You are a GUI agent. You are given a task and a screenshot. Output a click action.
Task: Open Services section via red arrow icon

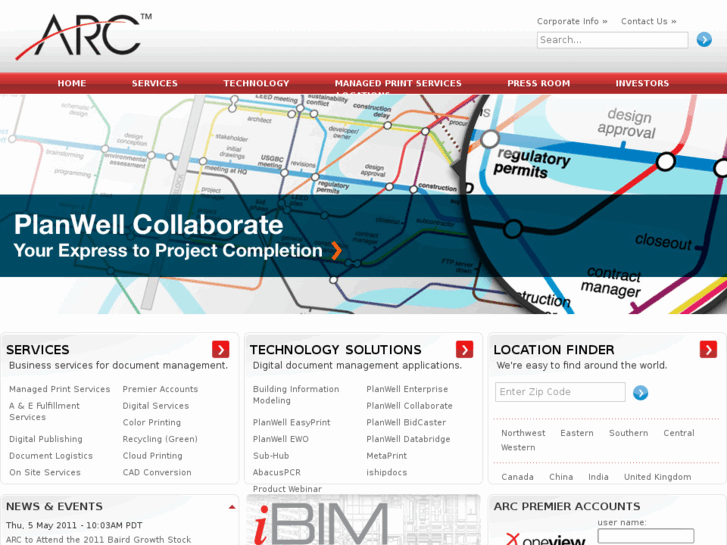(221, 349)
